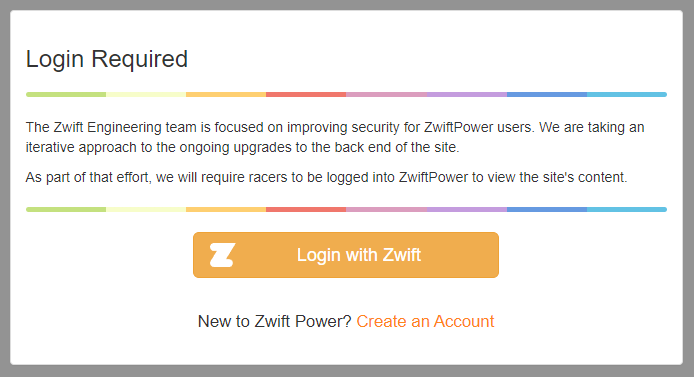Select purple segment of the top color bar

[x=467, y=94]
